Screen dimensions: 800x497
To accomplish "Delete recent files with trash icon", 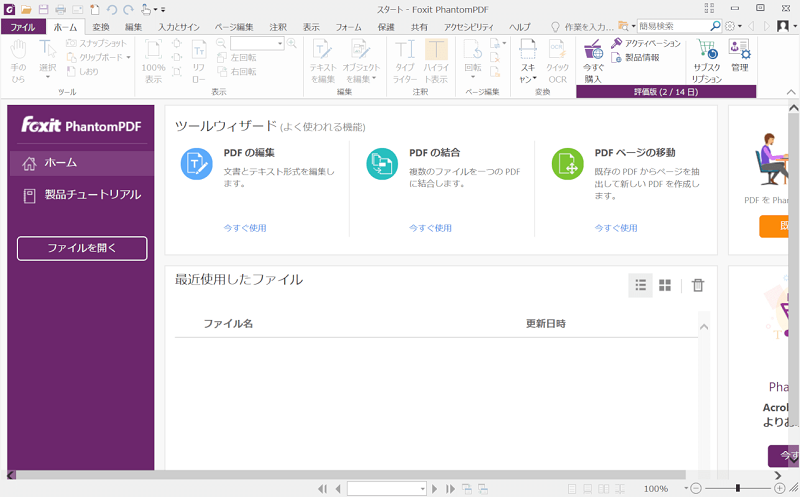I will pyautogui.click(x=698, y=285).
